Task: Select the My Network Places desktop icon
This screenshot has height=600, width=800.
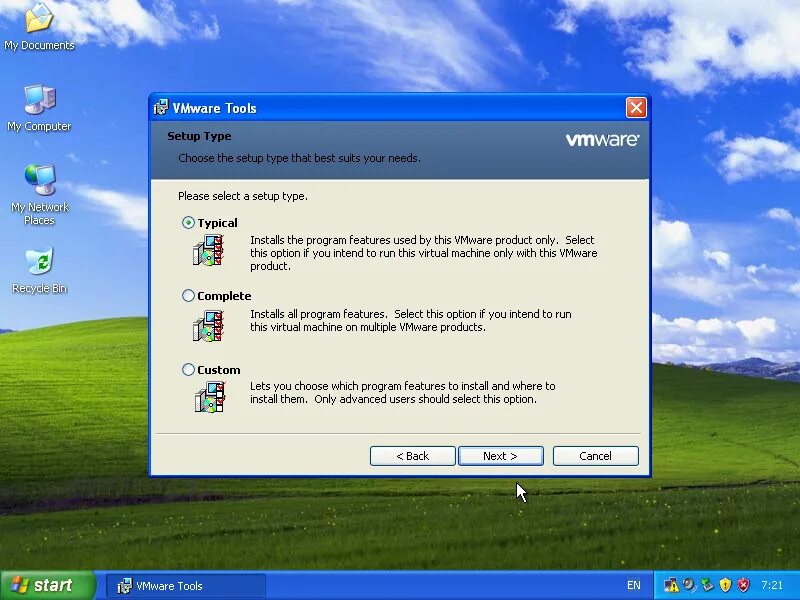Action: coord(39,195)
